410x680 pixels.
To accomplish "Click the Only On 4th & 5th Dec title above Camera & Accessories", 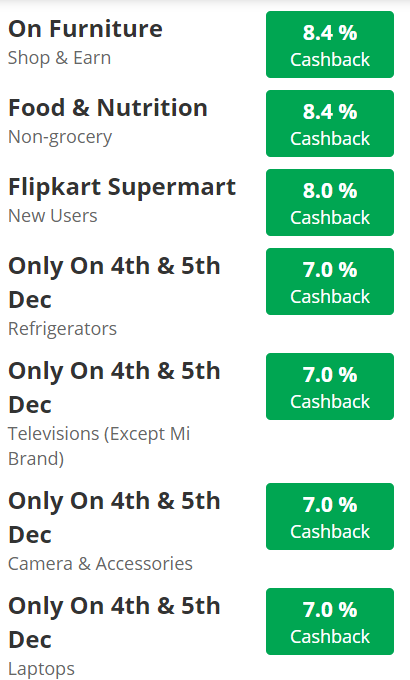I will coord(115,518).
